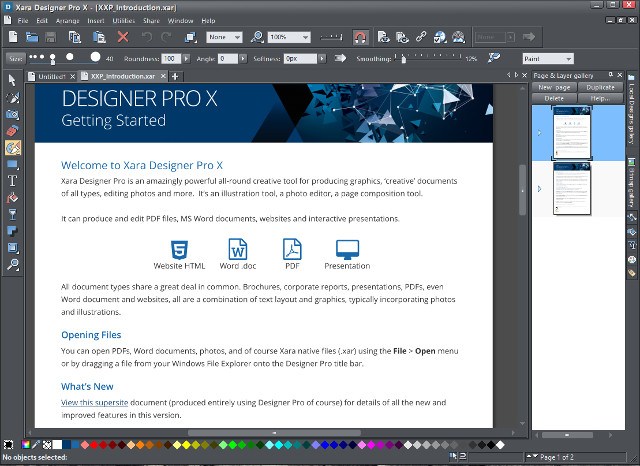Select the Zoom tool in left toolbar
Viewport: 640px width, 466px height.
point(13,265)
